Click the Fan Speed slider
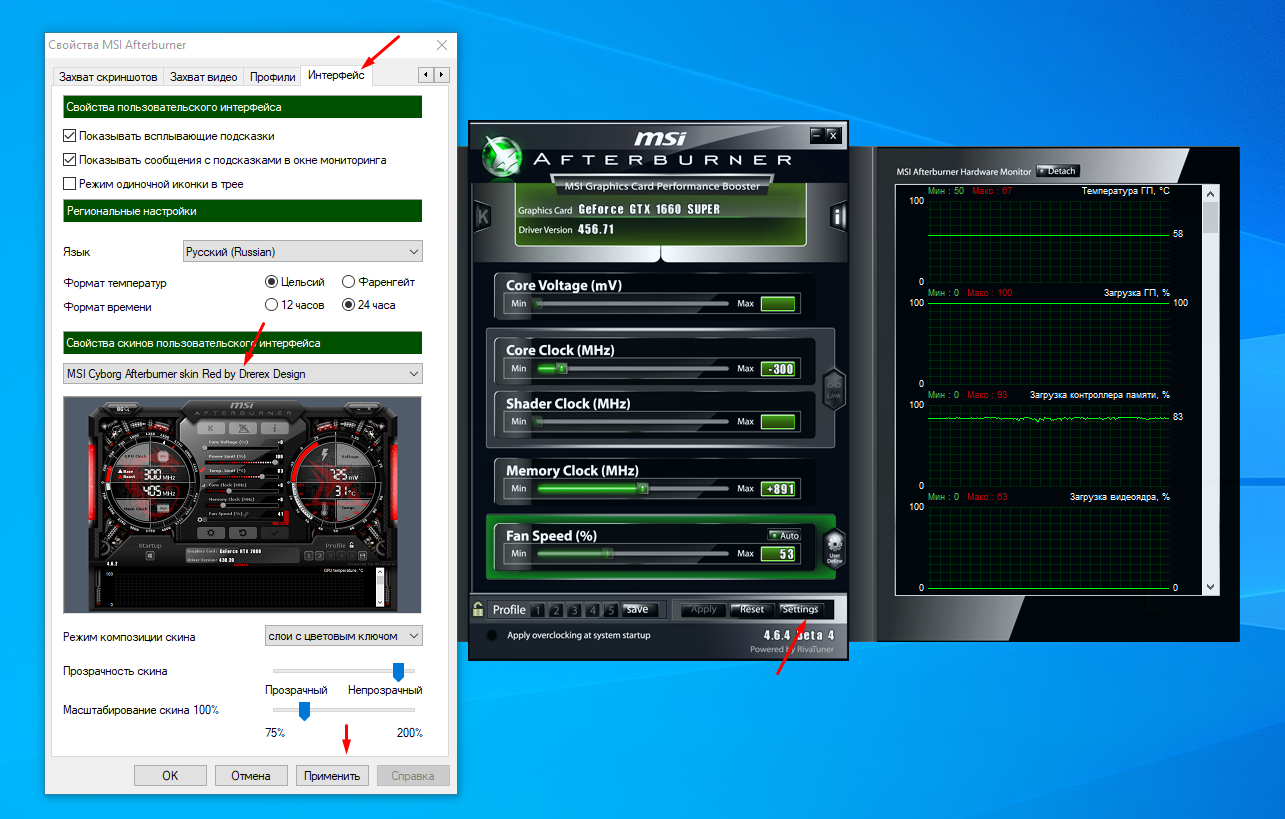 [633, 553]
